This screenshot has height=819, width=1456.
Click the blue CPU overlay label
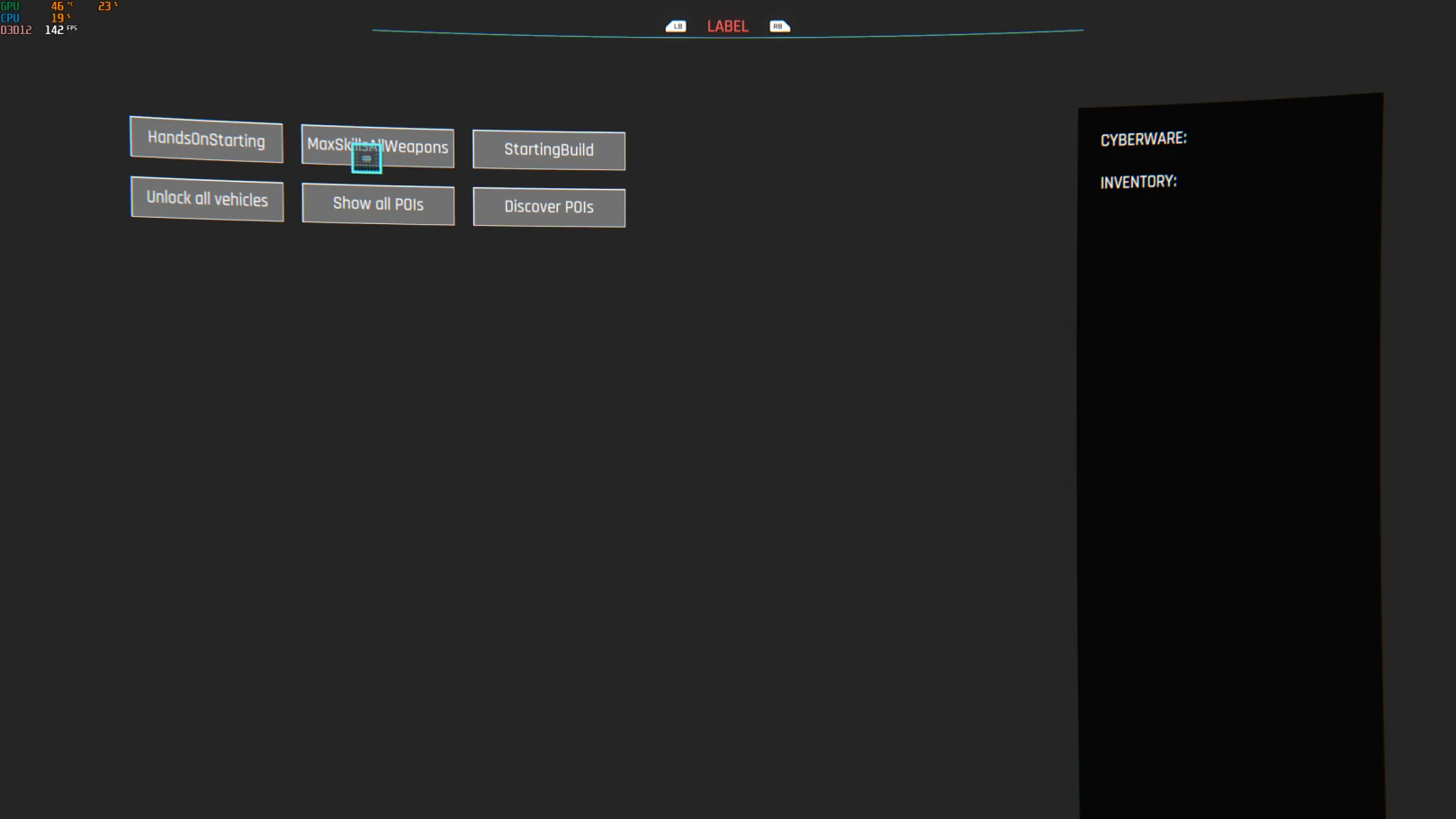pos(10,18)
